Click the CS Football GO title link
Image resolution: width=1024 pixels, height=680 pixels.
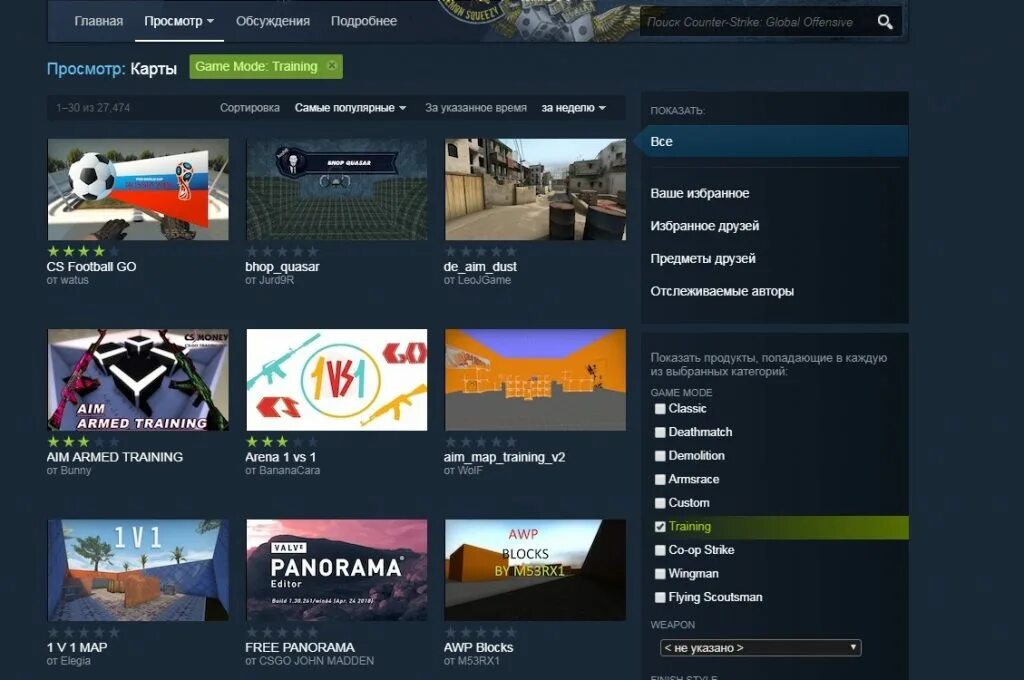click(x=91, y=267)
